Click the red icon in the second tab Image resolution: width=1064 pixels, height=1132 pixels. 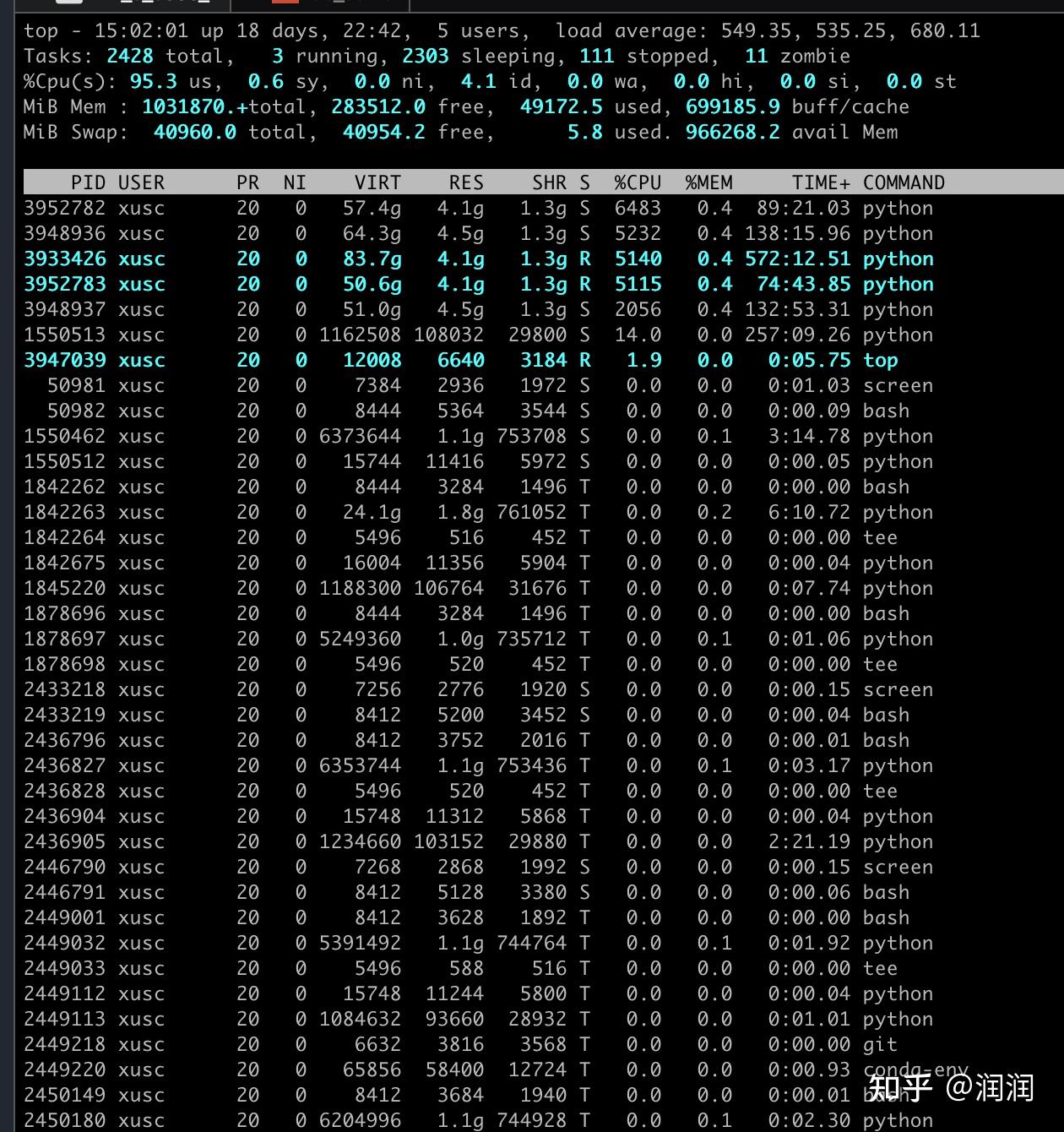(287, 3)
